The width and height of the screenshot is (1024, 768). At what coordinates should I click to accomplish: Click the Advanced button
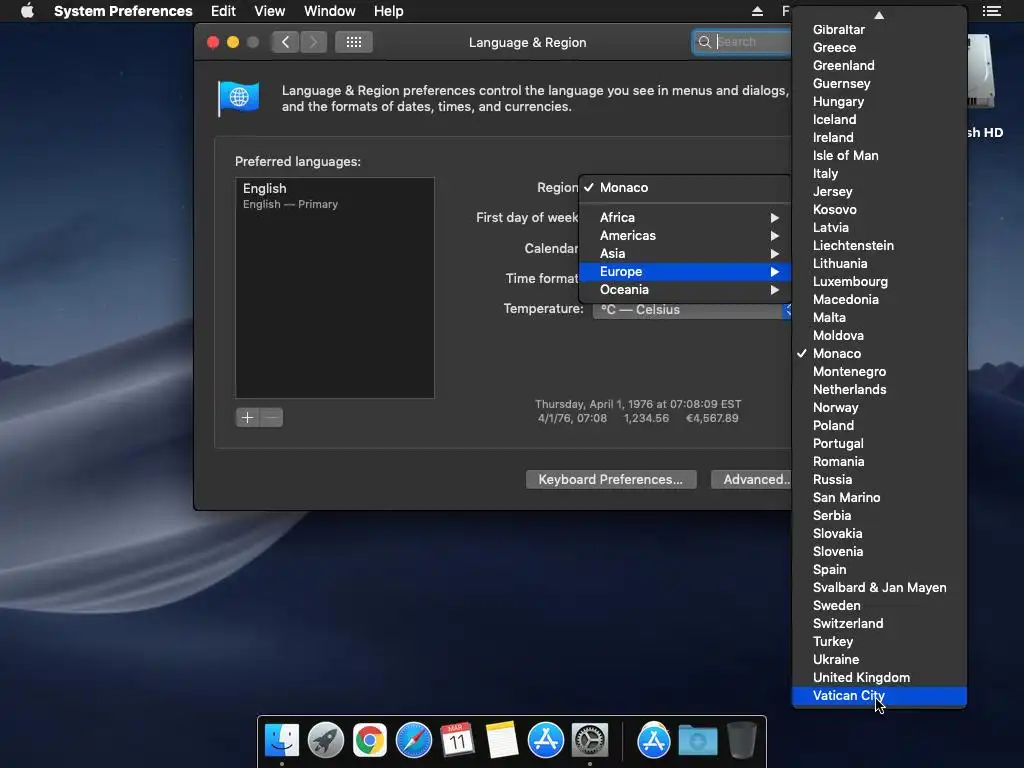tap(752, 479)
